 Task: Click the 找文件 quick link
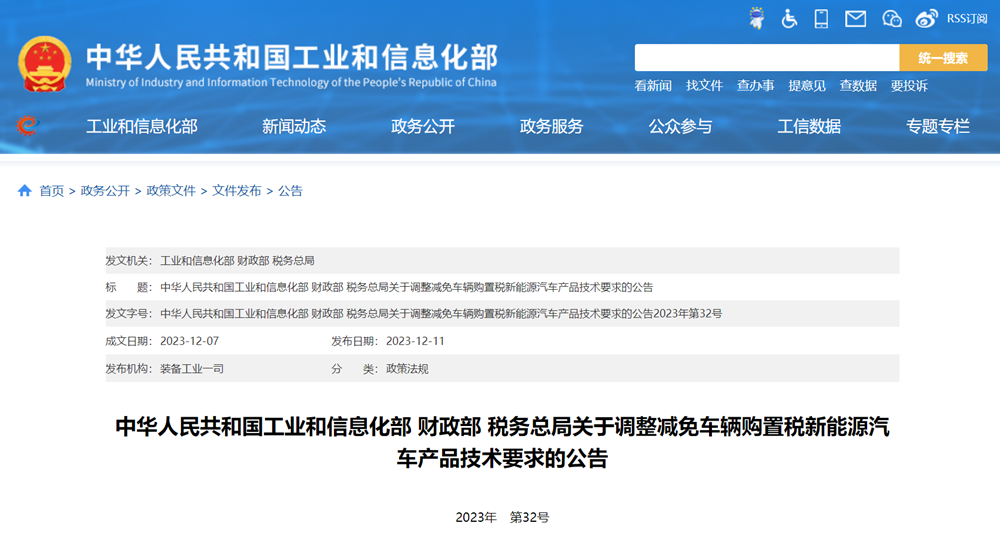click(704, 86)
